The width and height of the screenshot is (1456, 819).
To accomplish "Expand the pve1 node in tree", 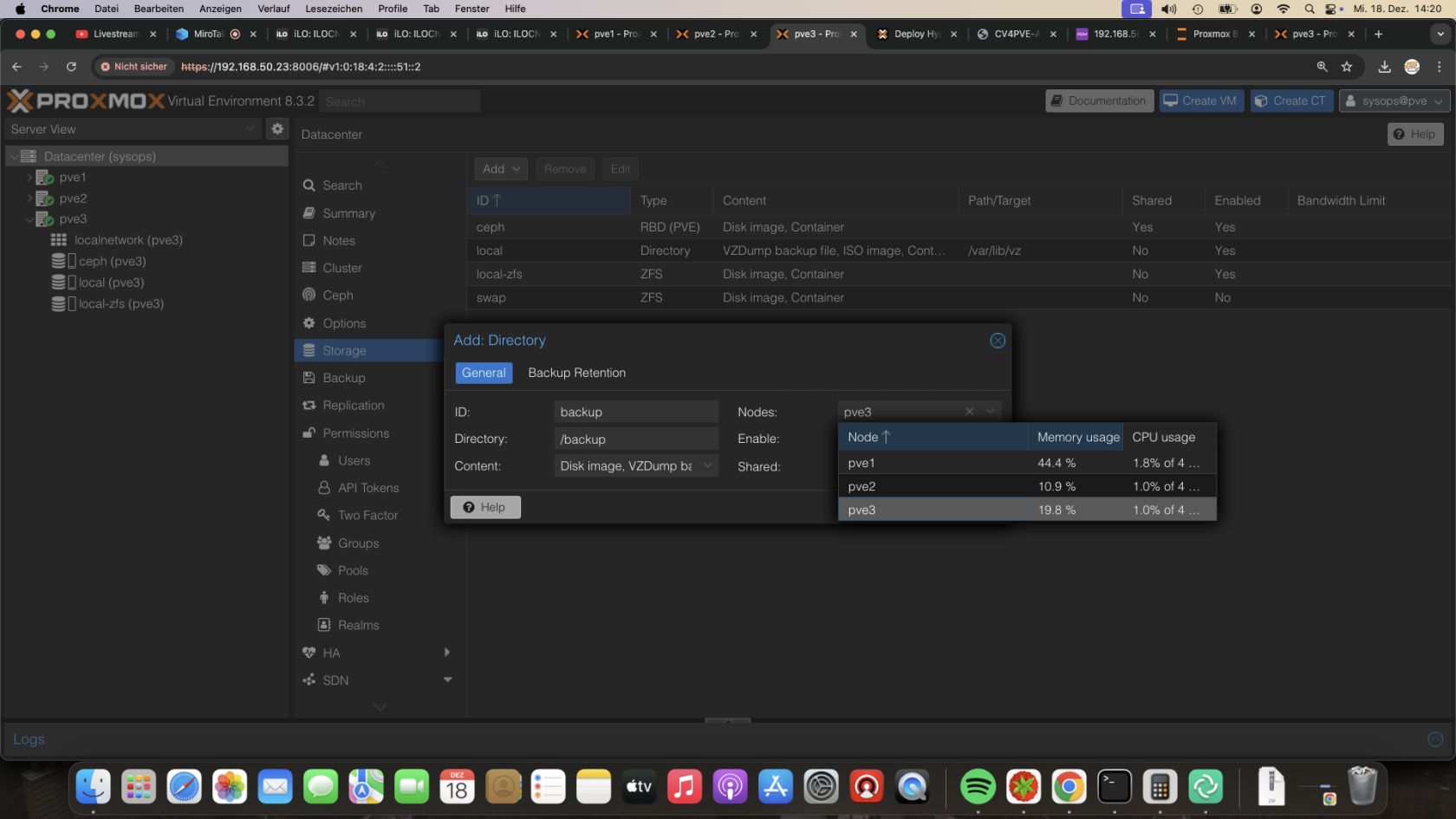I will [x=29, y=177].
